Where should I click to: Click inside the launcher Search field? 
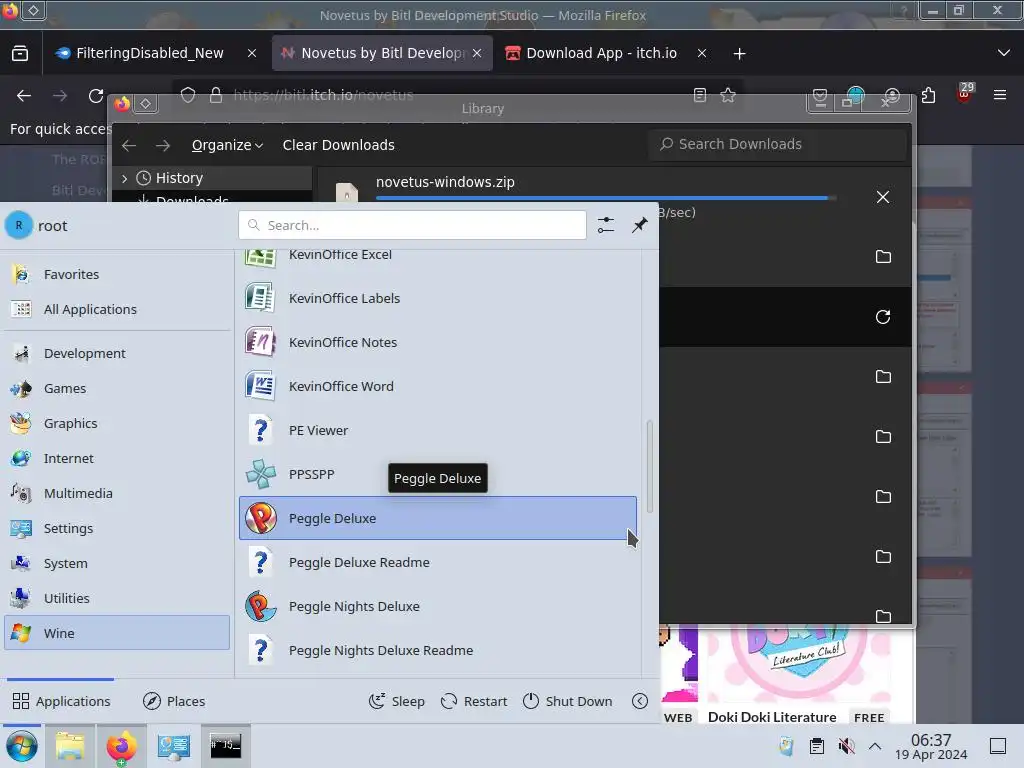(412, 225)
